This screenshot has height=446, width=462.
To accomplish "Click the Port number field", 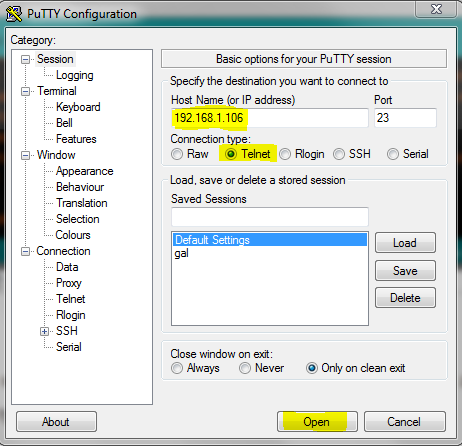I will pyautogui.click(x=405, y=118).
